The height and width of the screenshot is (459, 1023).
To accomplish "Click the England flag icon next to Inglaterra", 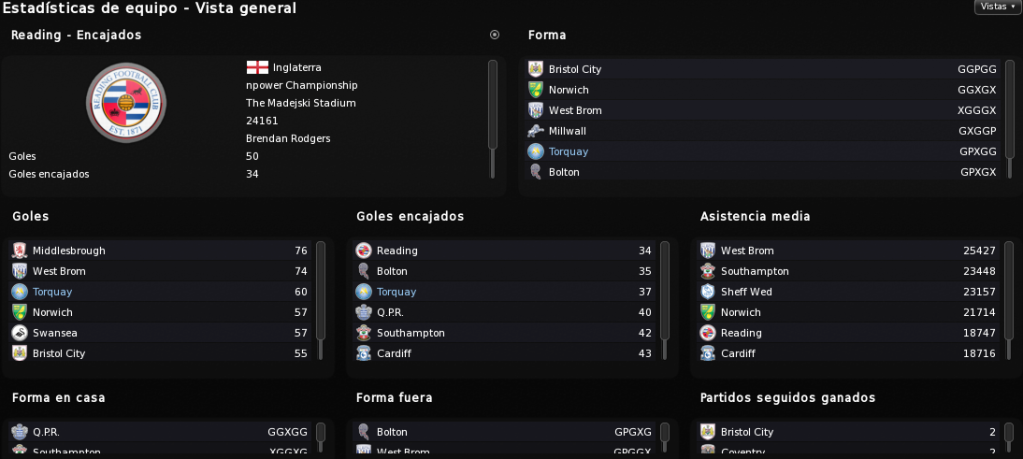I will tap(257, 67).
